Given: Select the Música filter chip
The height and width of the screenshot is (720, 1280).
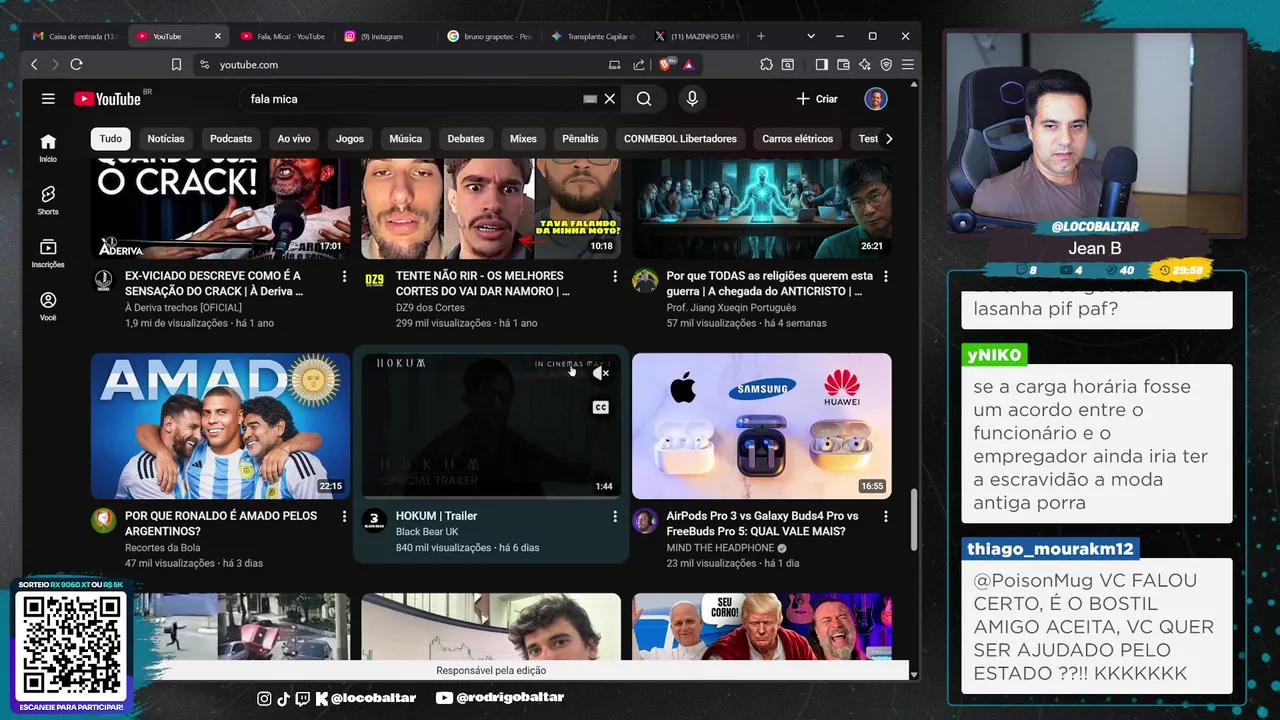Looking at the screenshot, I should [405, 139].
